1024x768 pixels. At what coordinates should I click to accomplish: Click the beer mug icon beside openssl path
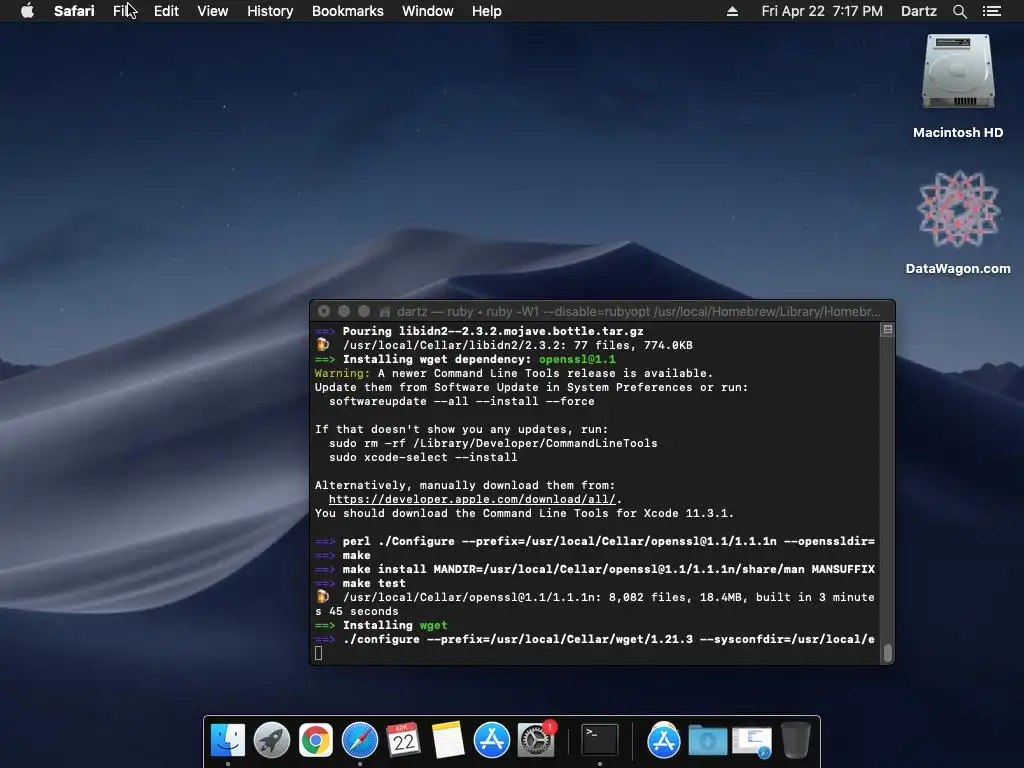(x=323, y=596)
